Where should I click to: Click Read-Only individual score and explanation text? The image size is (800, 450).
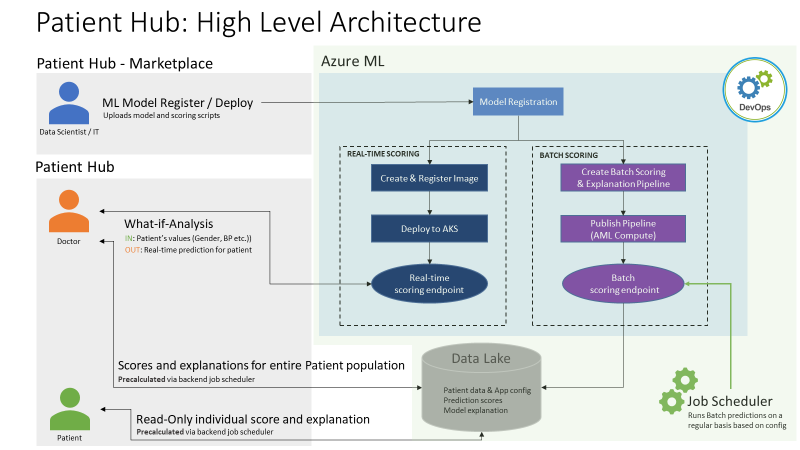point(253,419)
